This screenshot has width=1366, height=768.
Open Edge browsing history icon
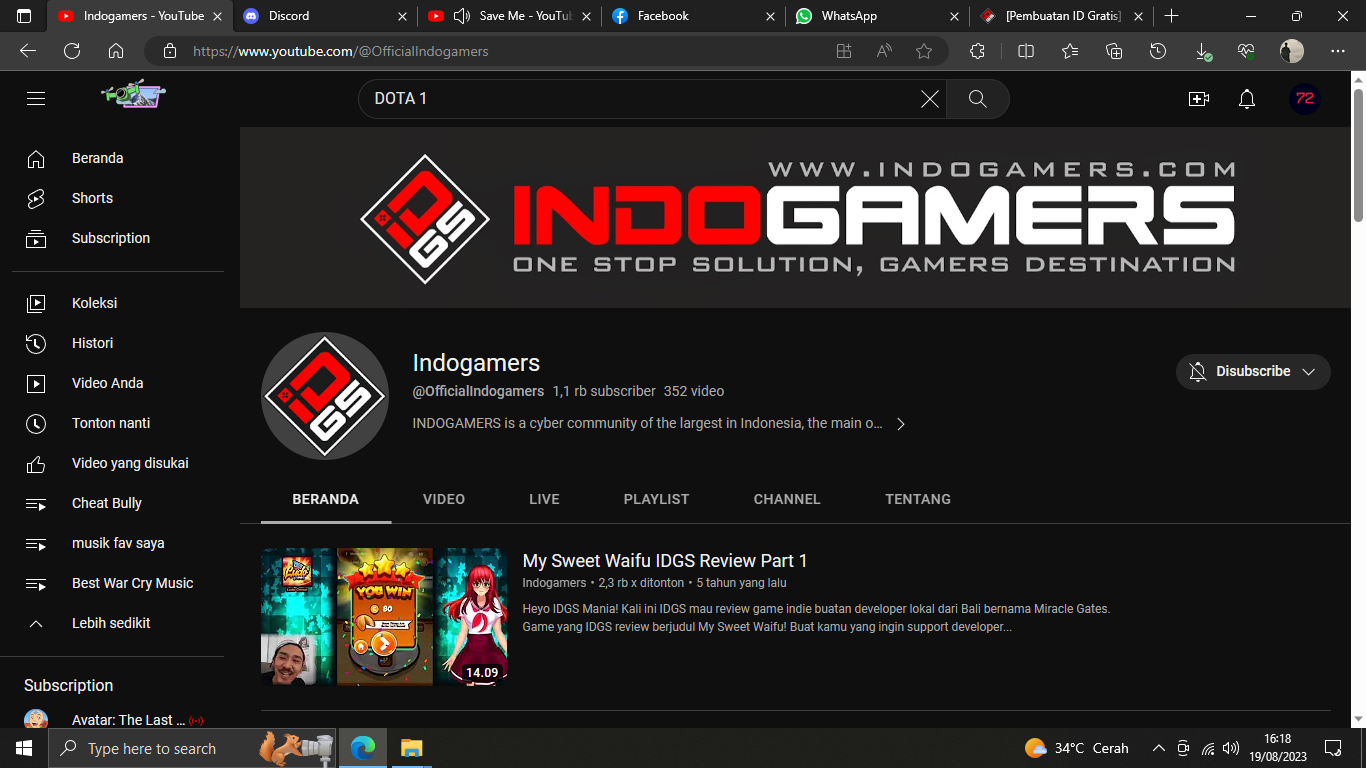tap(1158, 51)
